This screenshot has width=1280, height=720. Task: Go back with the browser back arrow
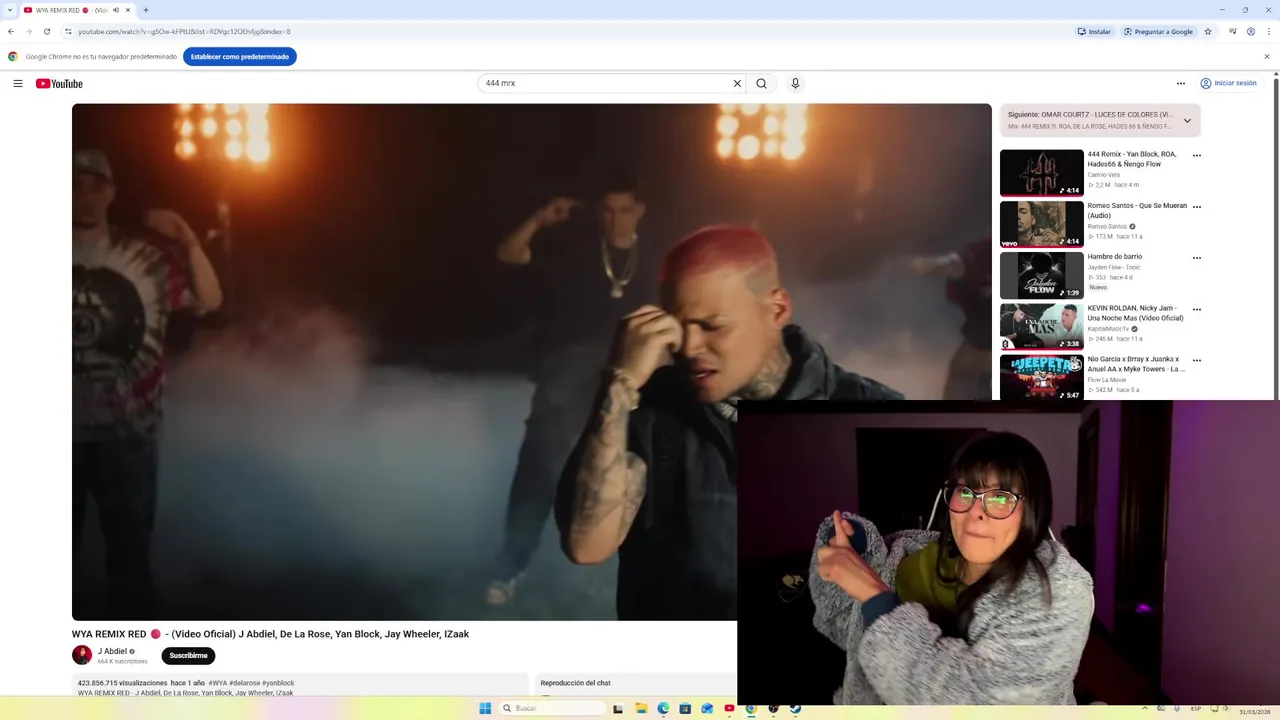[x=11, y=31]
